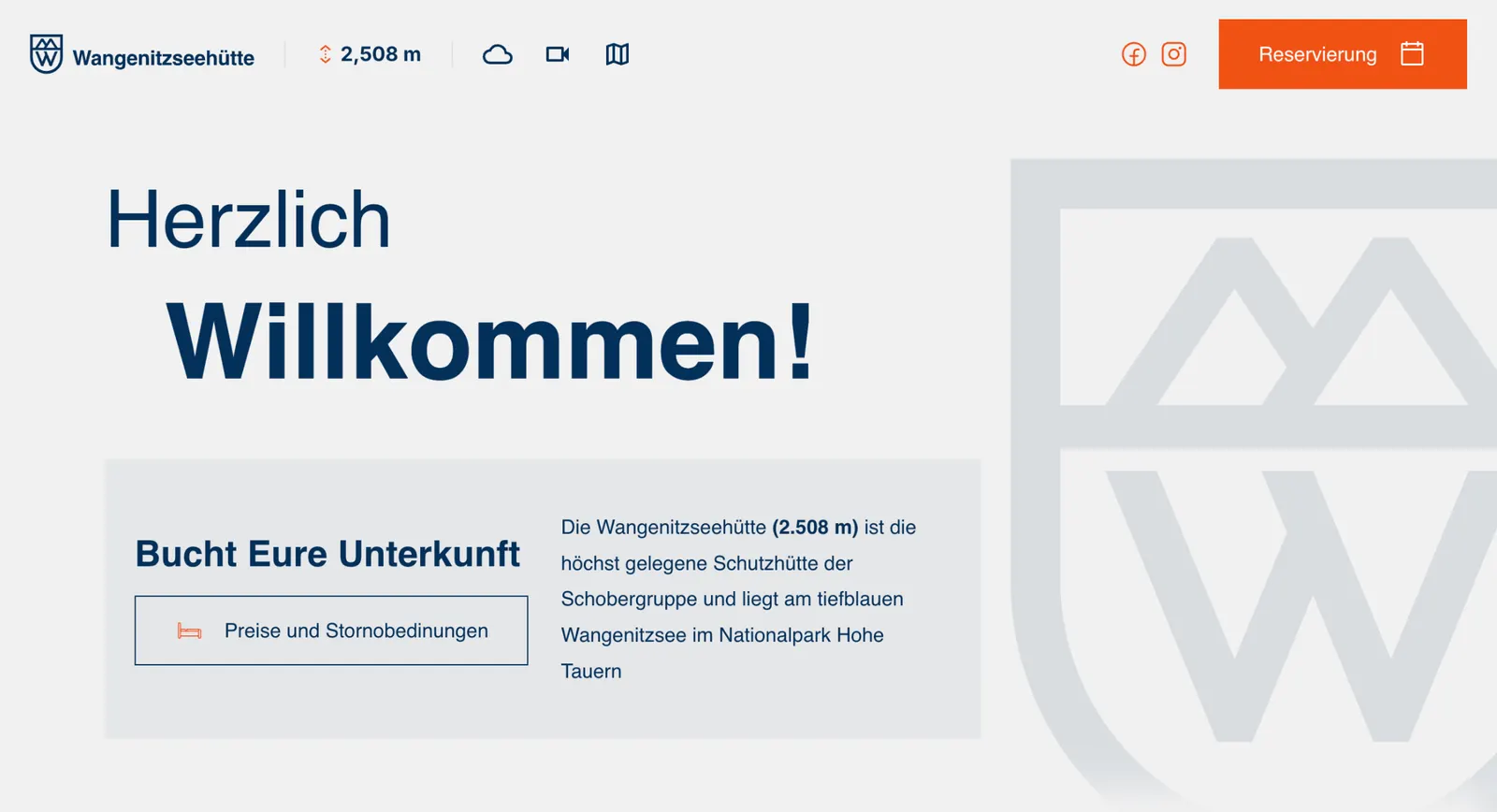Click the Wangenitzseehütte shield logo
1497x812 pixels.
46,54
